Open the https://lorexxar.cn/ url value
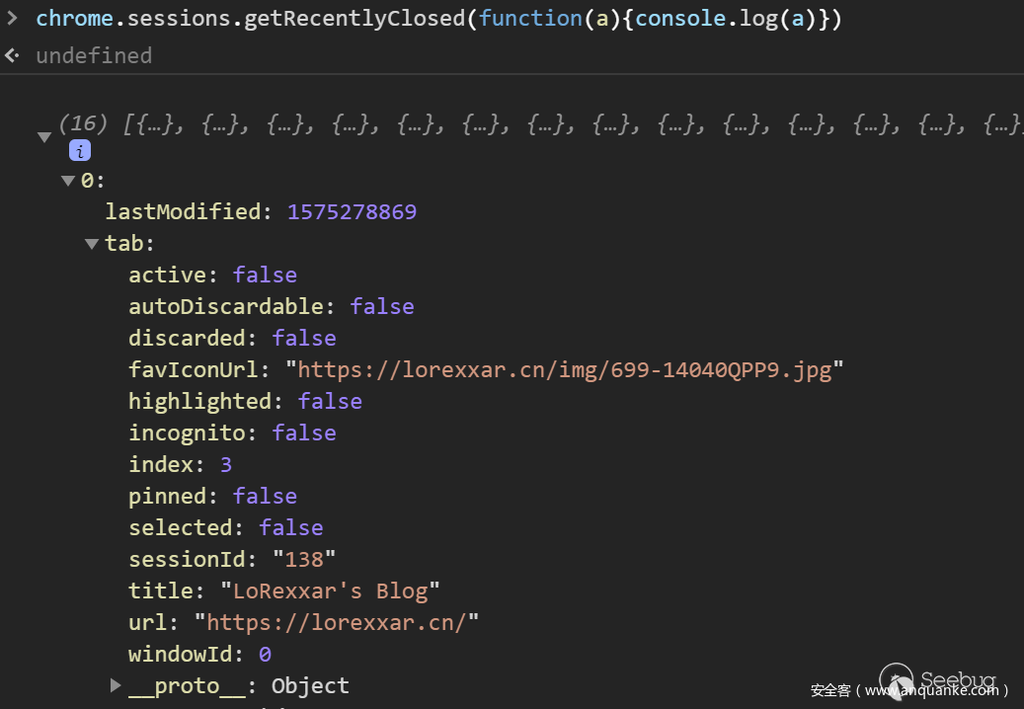The width and height of the screenshot is (1024, 709). 337,623
